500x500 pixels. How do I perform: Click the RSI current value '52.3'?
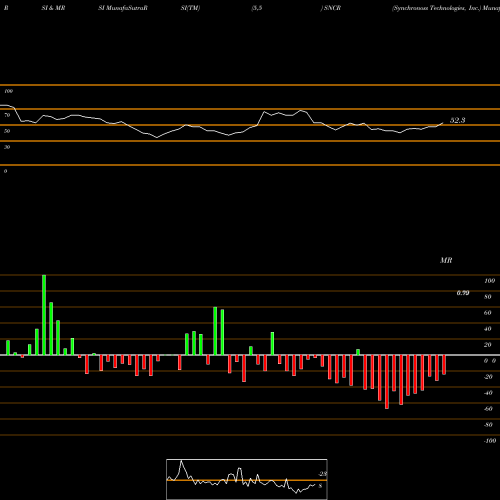coord(458,120)
